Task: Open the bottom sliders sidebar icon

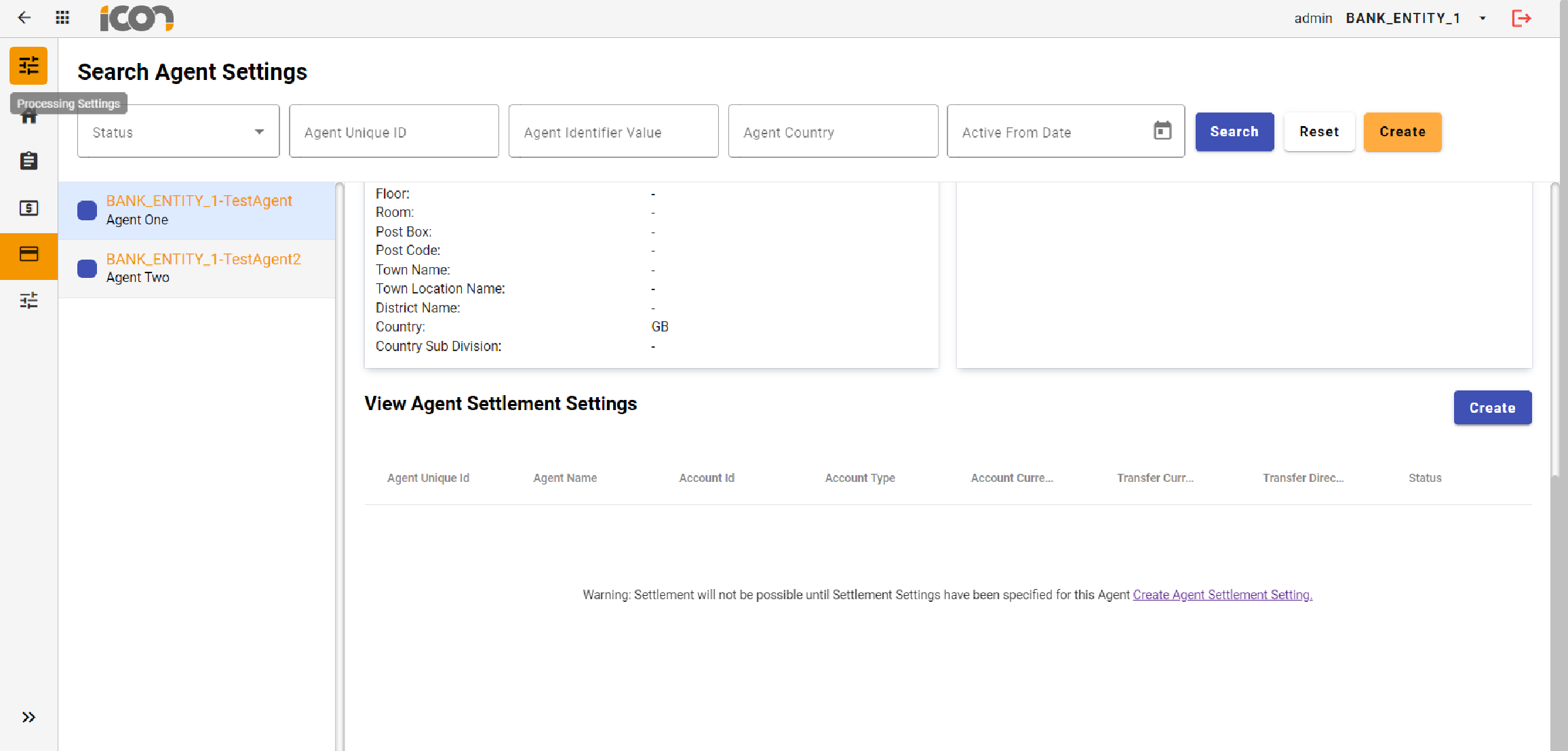Action: tap(28, 300)
